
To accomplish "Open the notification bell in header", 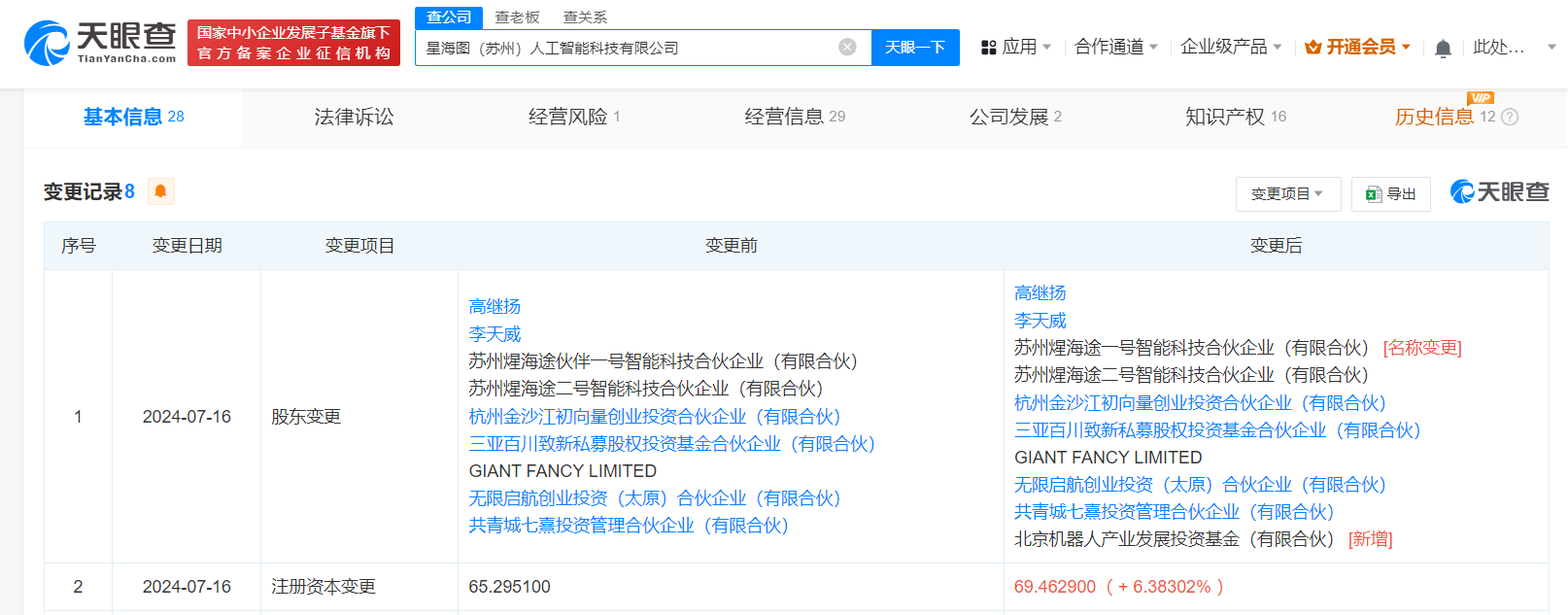I will click(x=1443, y=48).
